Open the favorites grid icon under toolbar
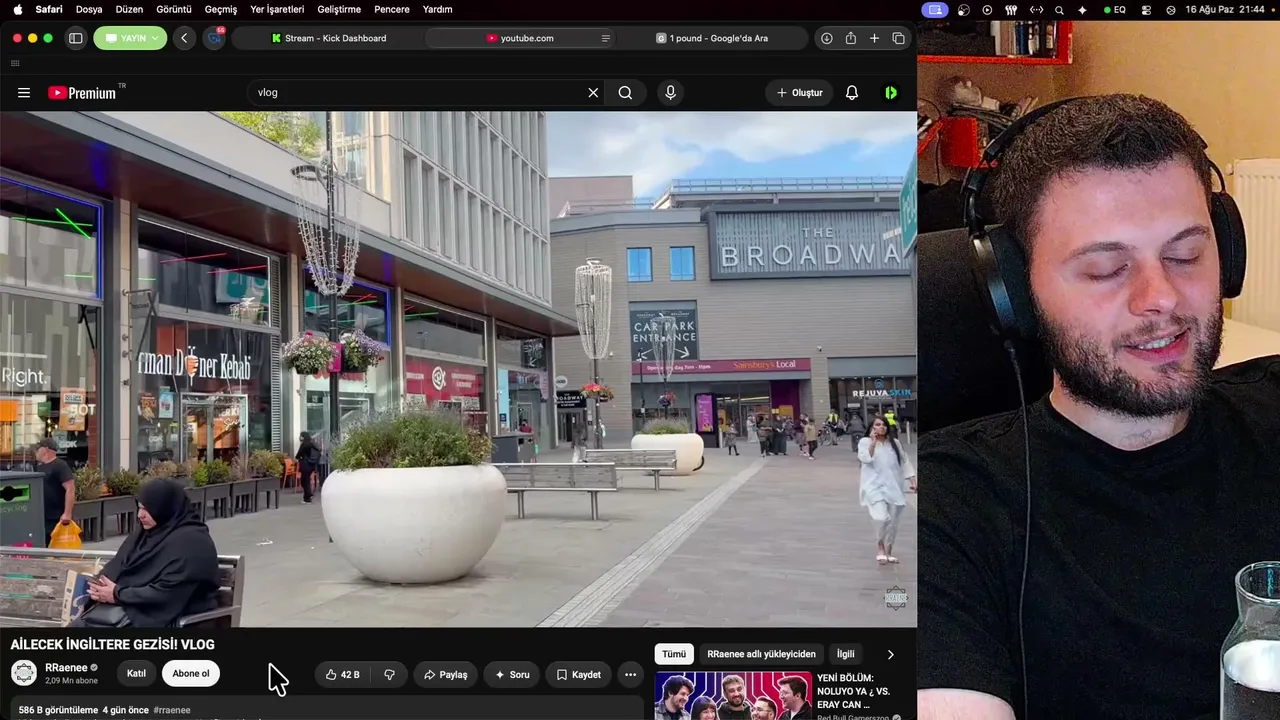The image size is (1280, 720). 15,63
